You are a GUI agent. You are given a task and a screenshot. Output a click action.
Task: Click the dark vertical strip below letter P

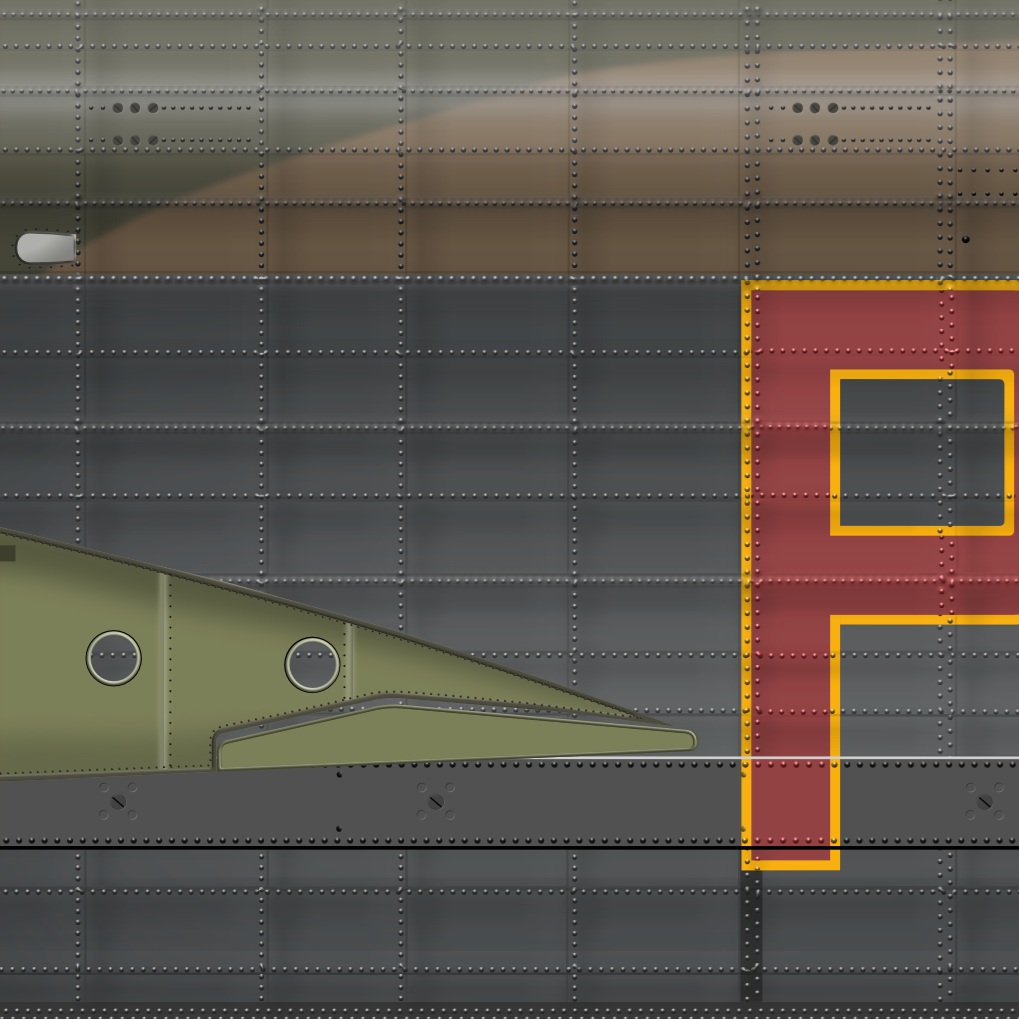coord(750,935)
